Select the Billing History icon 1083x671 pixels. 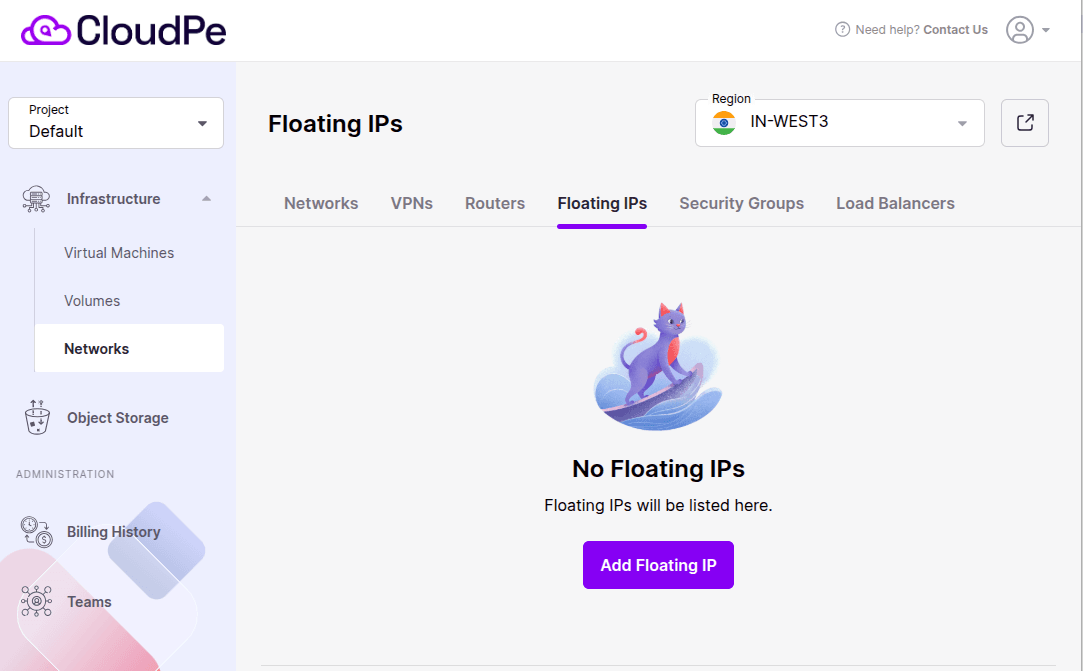coord(36,531)
